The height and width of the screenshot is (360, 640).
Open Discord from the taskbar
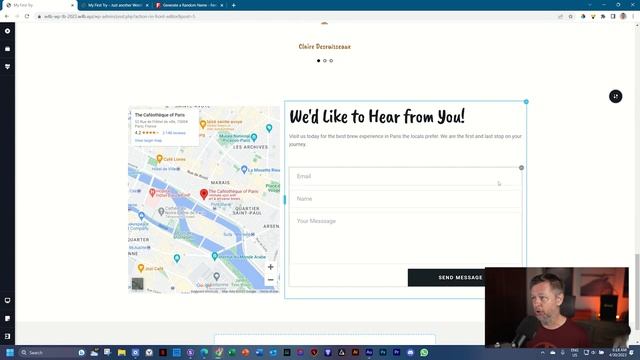(x=410, y=352)
